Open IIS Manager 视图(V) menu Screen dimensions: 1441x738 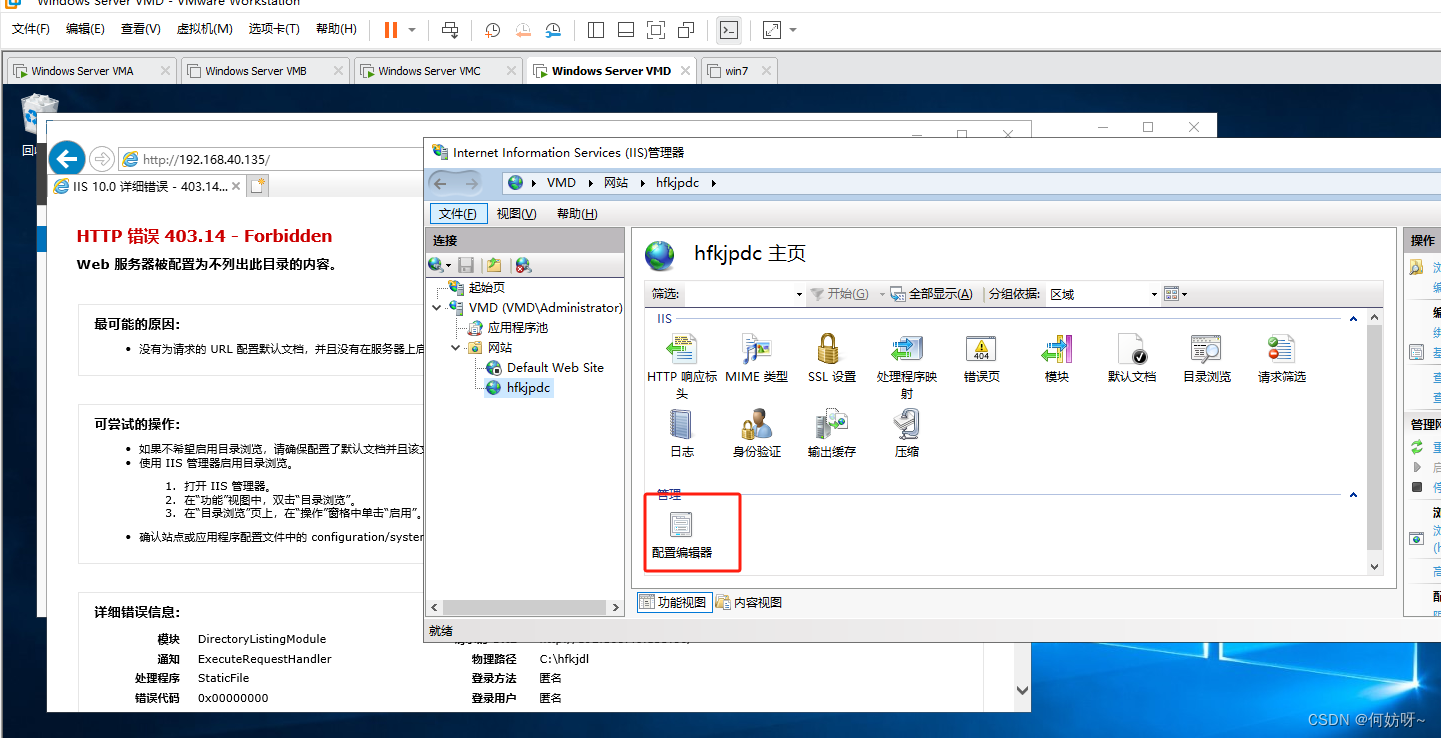coord(517,214)
